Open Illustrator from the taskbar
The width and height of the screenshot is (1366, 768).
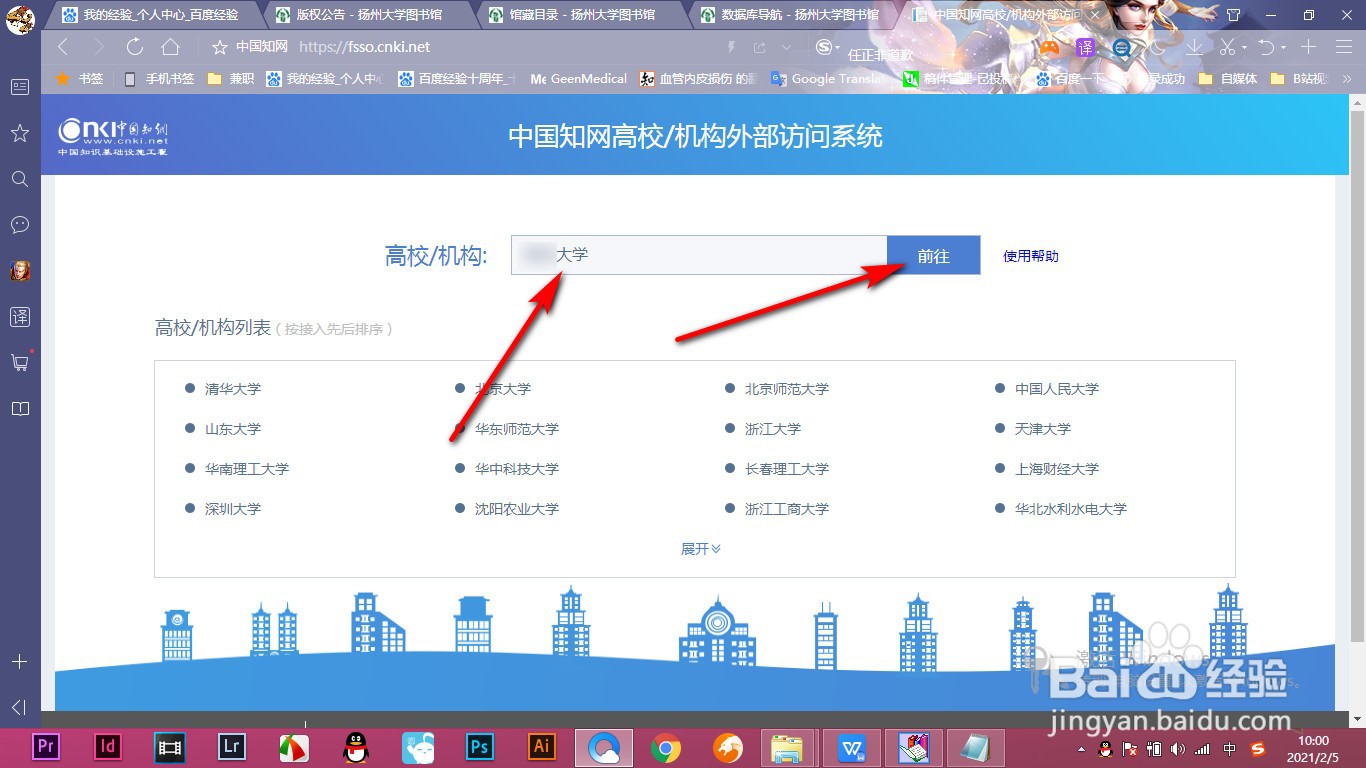click(x=542, y=746)
